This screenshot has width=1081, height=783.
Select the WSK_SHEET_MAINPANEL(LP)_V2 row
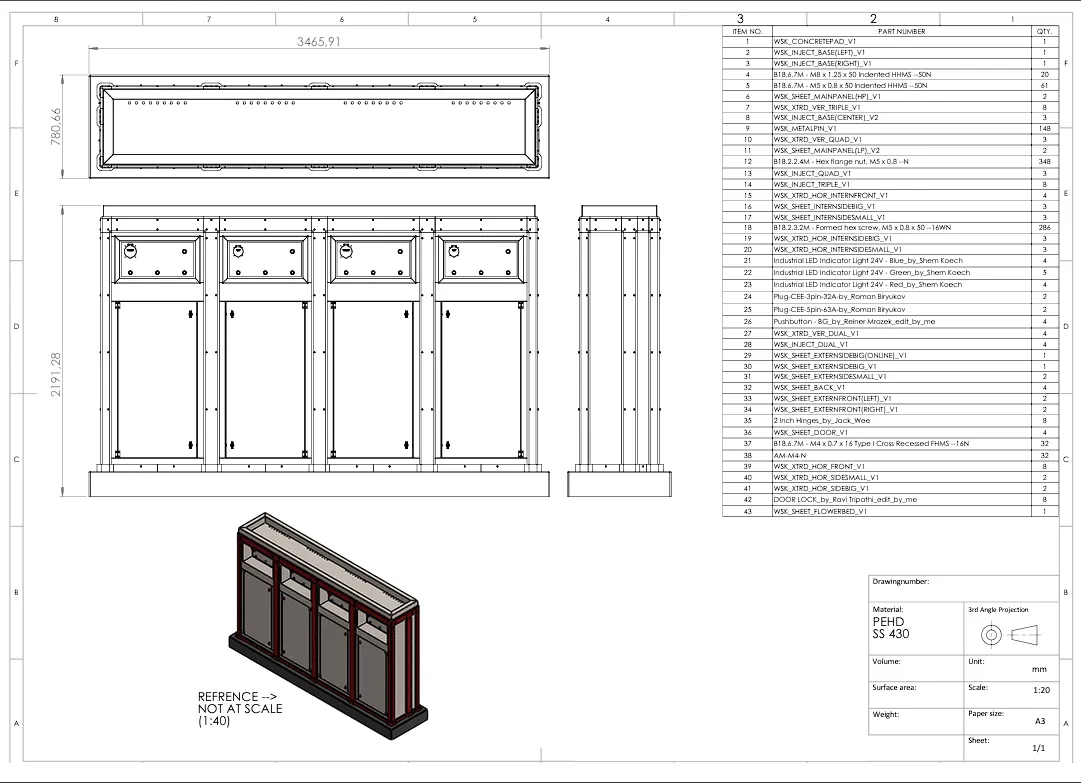[890, 150]
